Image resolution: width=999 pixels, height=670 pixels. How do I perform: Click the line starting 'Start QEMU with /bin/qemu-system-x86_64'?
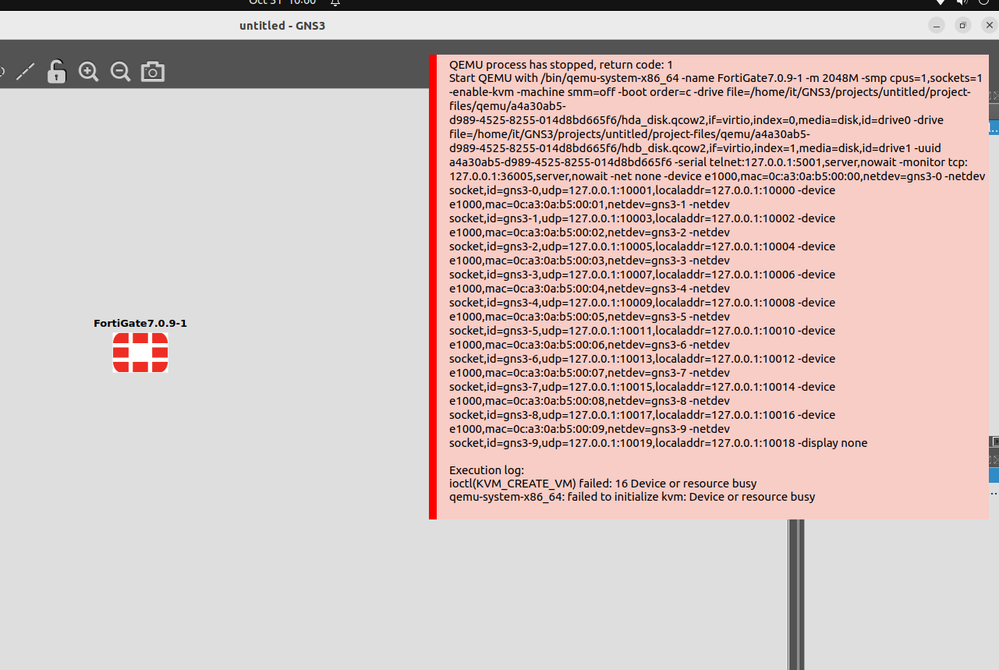pyautogui.click(x=715, y=78)
